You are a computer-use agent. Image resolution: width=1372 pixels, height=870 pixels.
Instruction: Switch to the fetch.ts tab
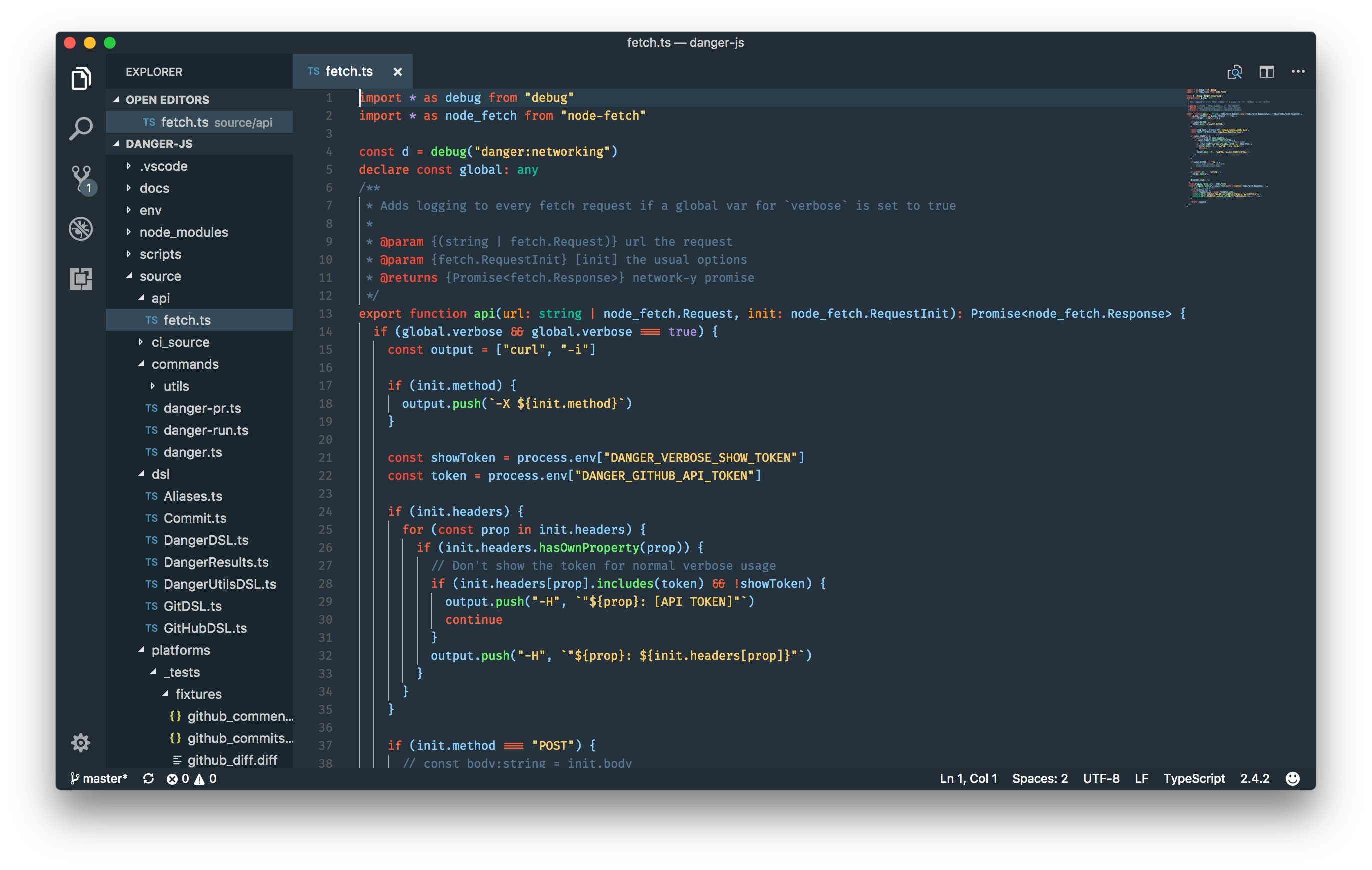(349, 71)
